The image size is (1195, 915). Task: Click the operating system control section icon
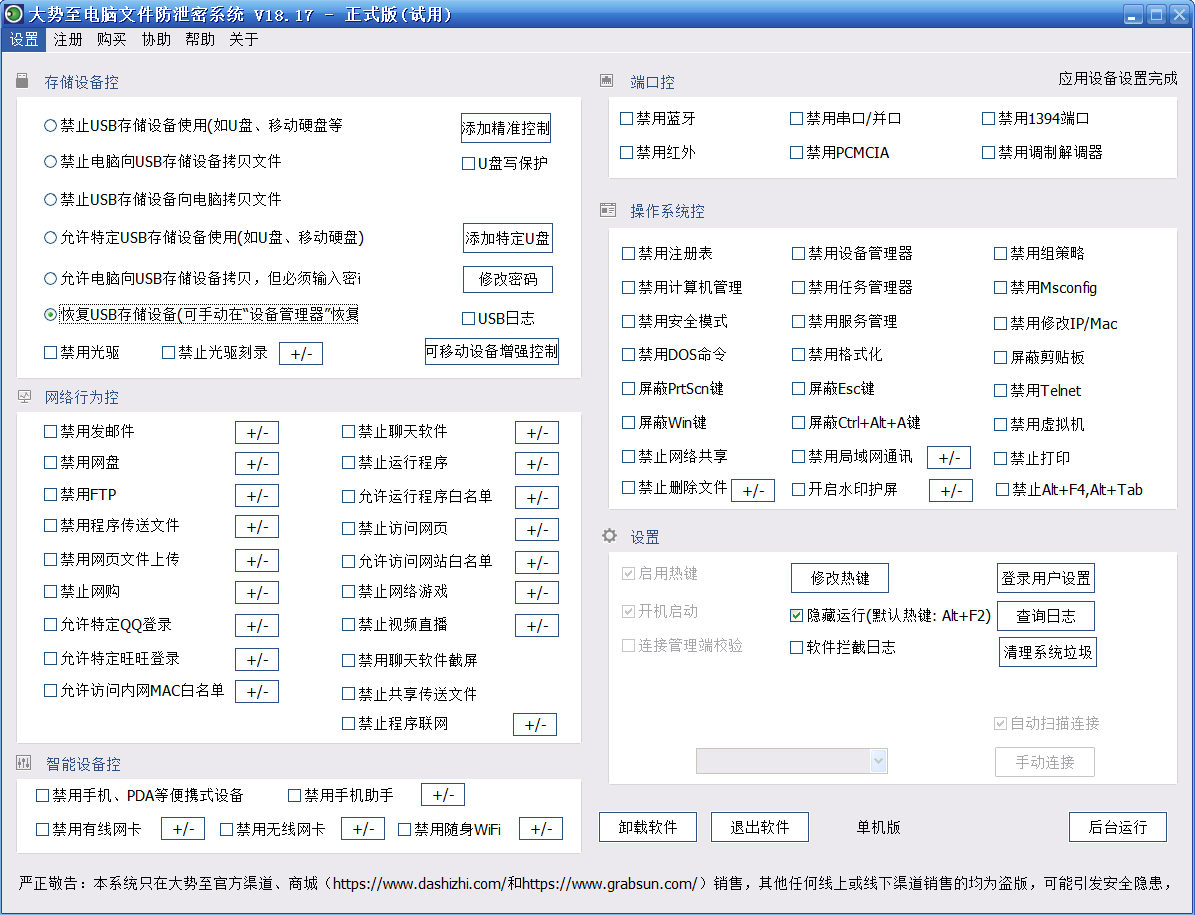coord(607,210)
